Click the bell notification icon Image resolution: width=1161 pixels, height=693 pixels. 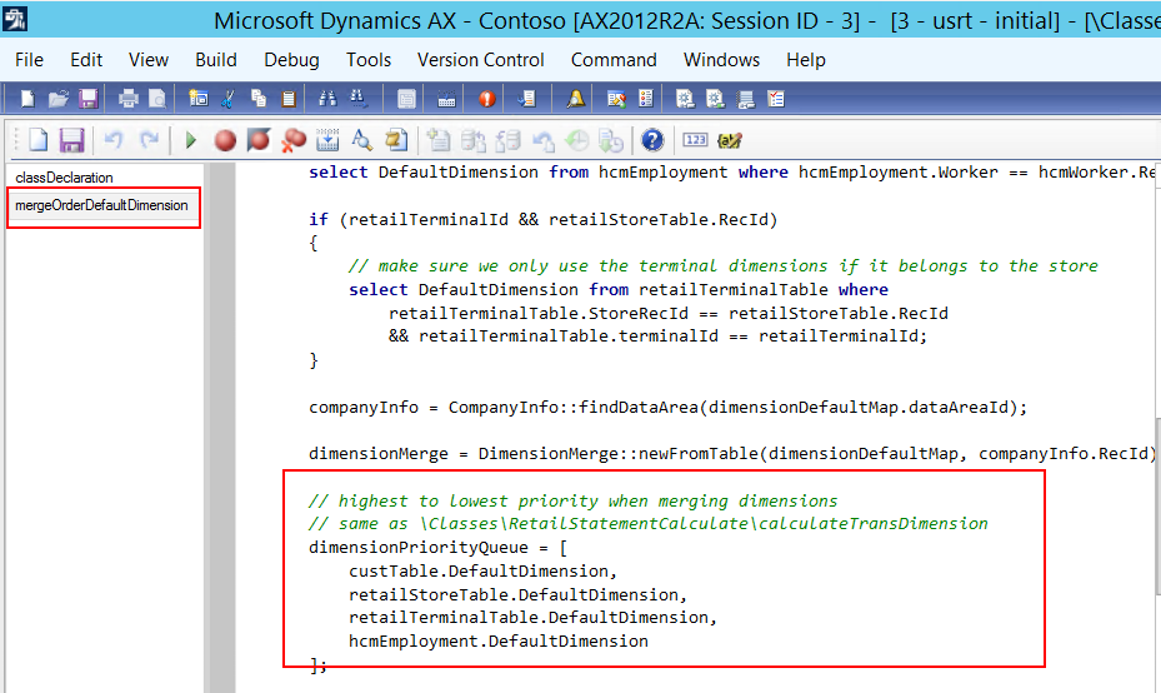(575, 98)
